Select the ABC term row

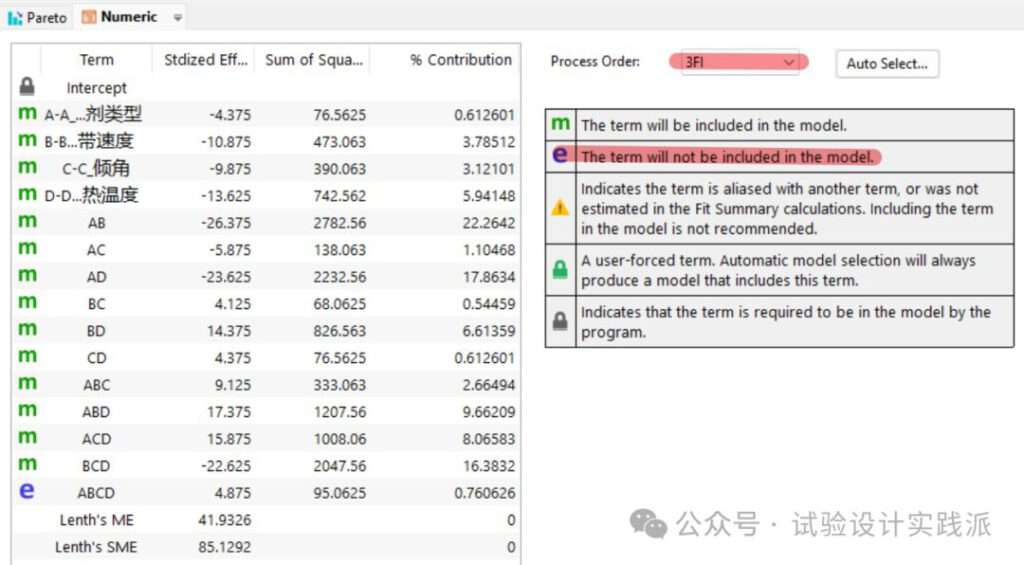[x=97, y=384]
